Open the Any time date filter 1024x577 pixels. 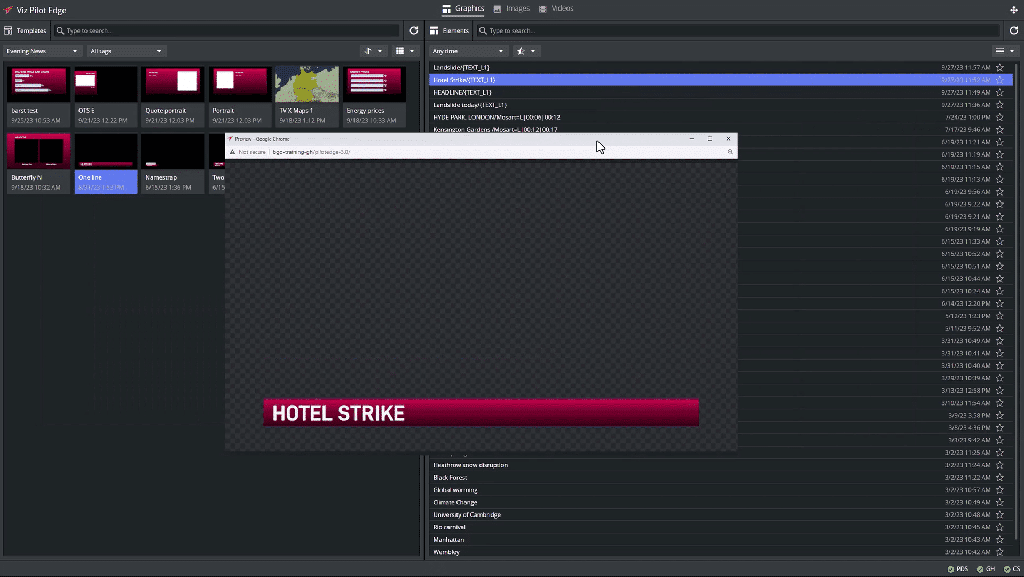[x=468, y=51]
